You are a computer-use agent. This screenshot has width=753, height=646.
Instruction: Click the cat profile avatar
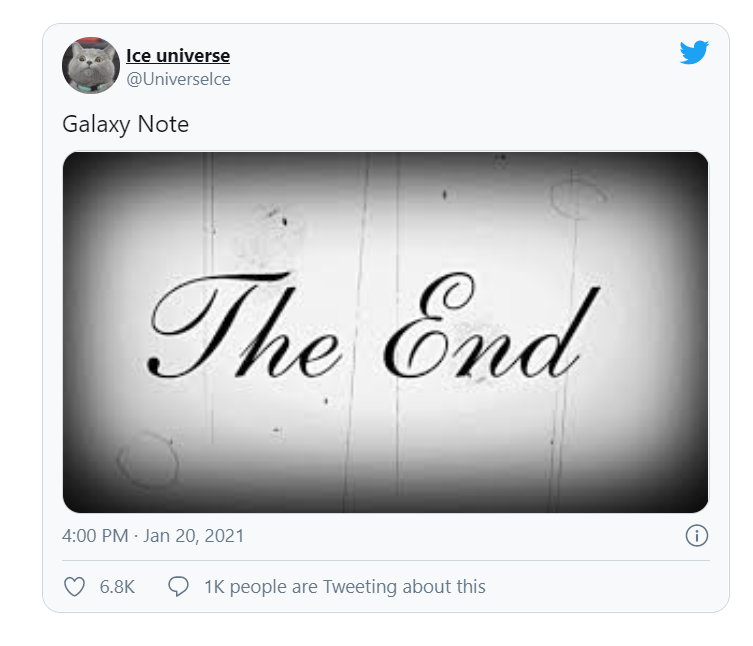90,66
